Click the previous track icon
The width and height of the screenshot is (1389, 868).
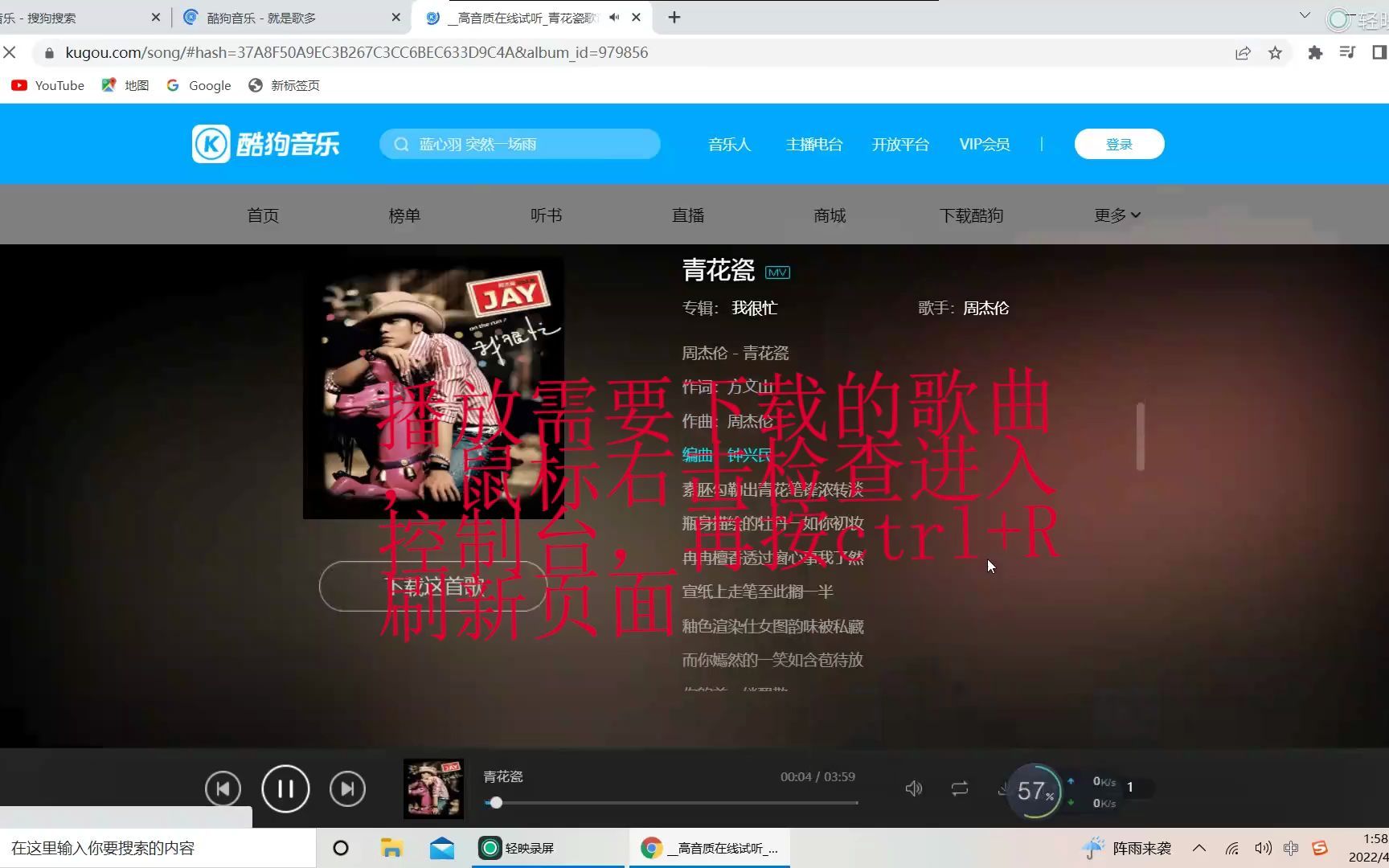tap(223, 788)
